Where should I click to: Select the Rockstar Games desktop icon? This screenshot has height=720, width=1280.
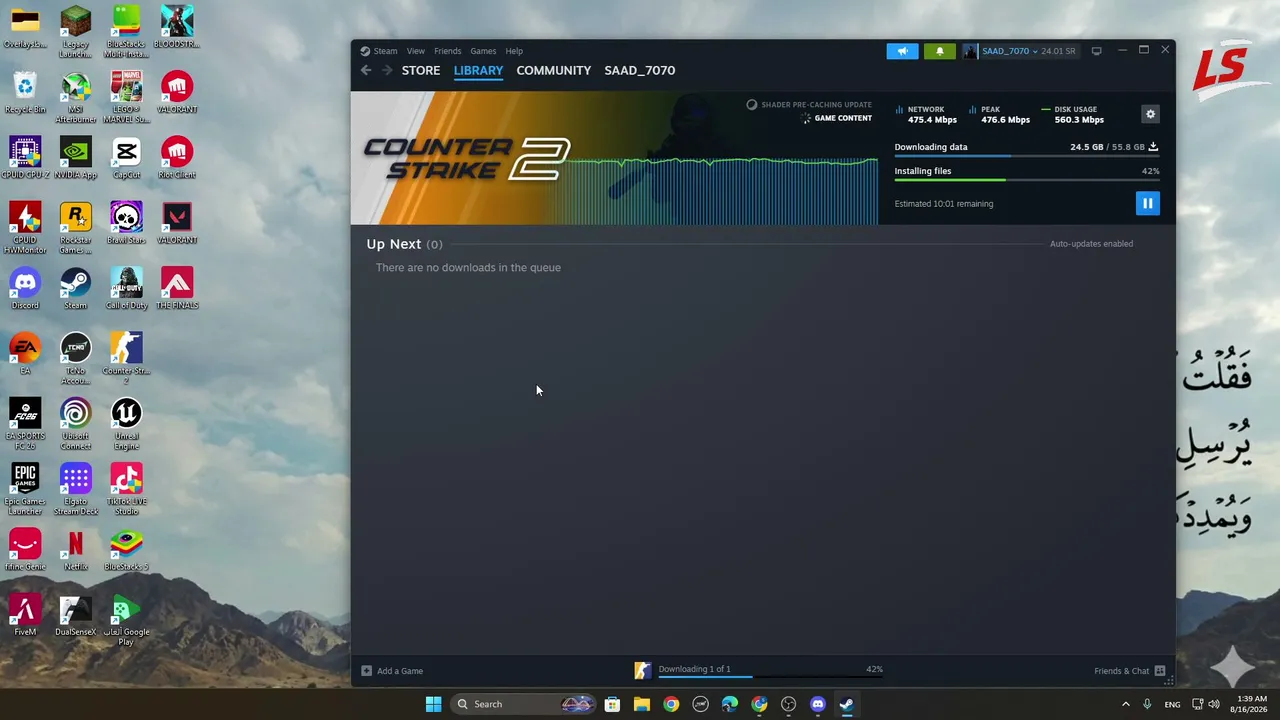[x=76, y=229]
